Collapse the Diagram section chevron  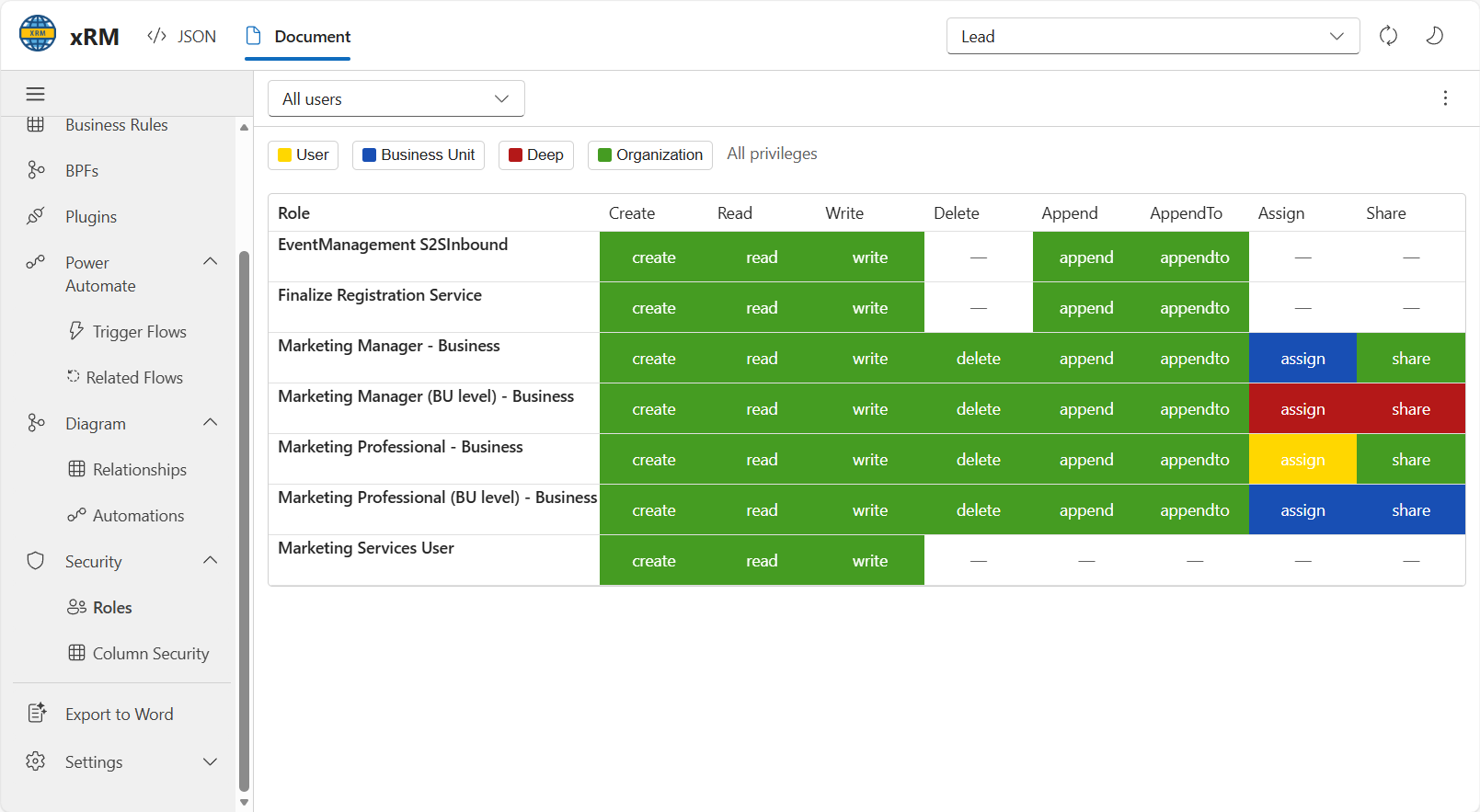210,422
